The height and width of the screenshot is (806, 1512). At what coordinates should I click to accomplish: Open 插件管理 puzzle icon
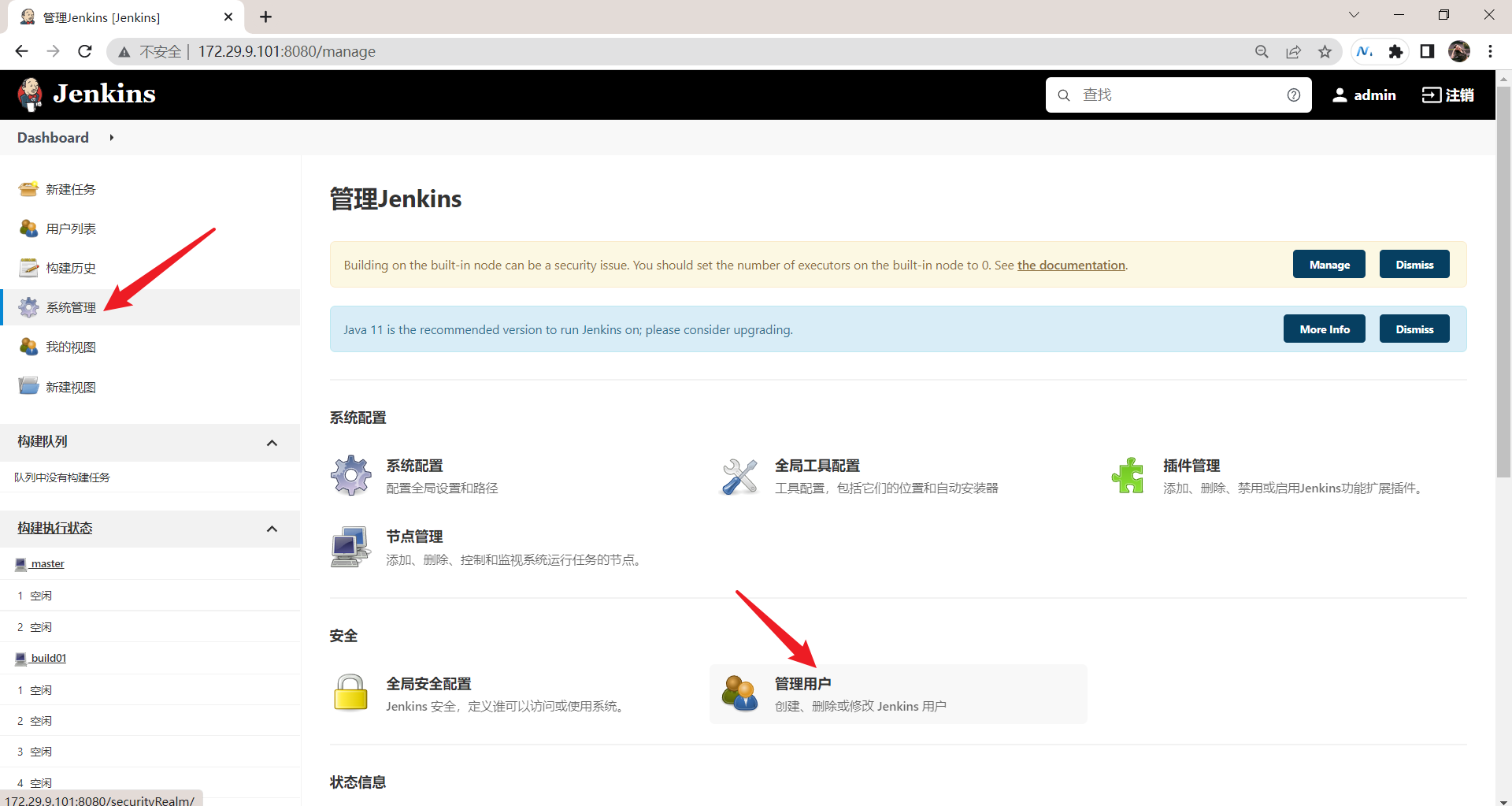coord(1128,476)
